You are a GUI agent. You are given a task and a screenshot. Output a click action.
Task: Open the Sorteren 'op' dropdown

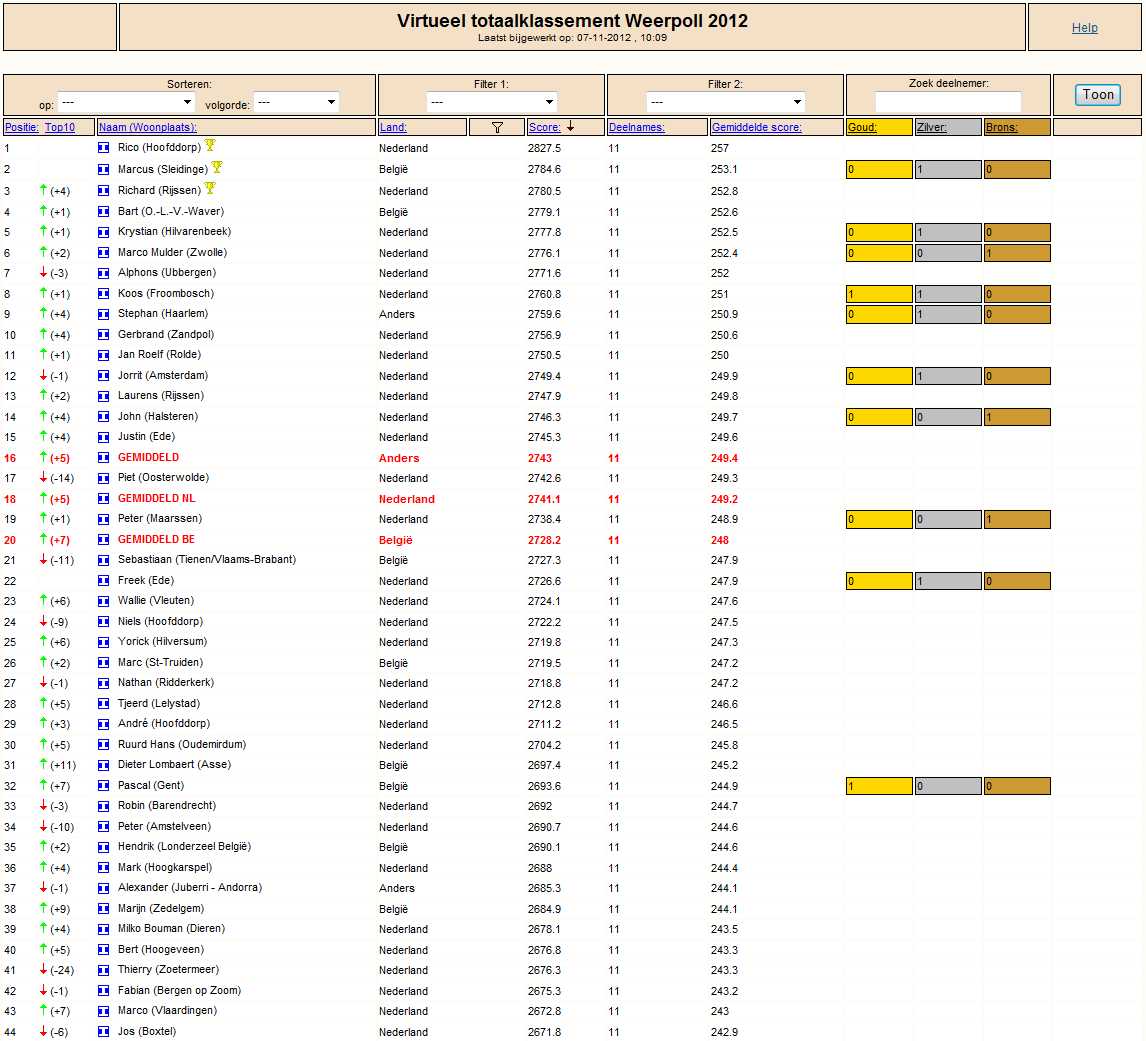pos(126,102)
